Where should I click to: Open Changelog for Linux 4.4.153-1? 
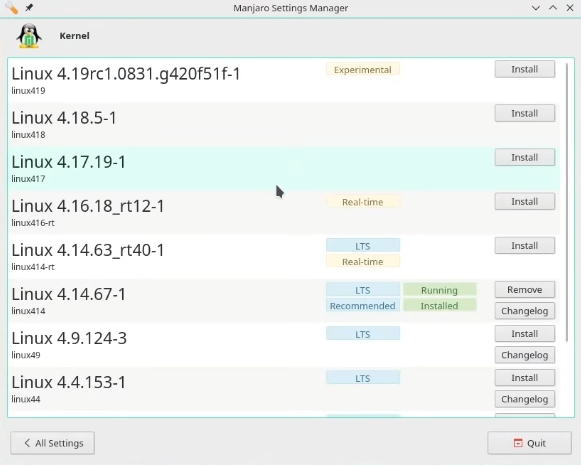coord(525,399)
